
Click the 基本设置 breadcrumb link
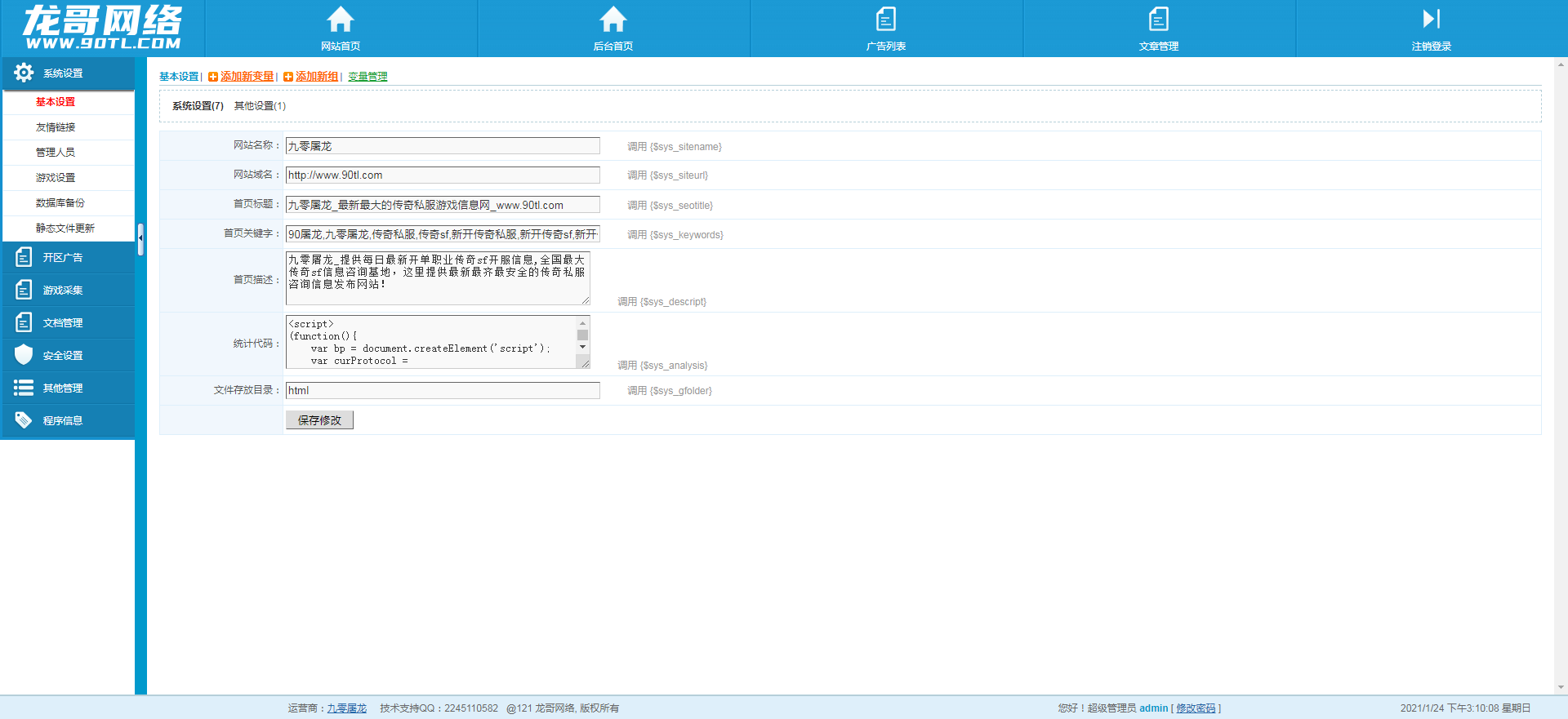[179, 77]
